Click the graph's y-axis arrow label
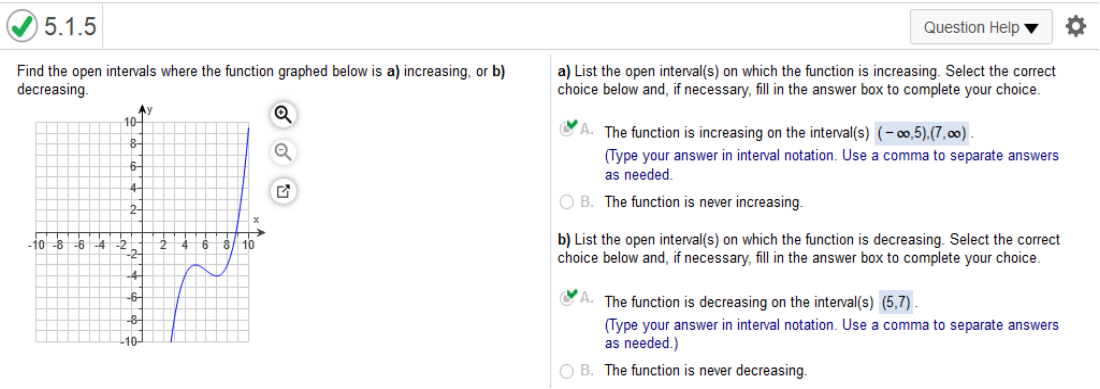The height and width of the screenshot is (389, 1100). pos(148,110)
